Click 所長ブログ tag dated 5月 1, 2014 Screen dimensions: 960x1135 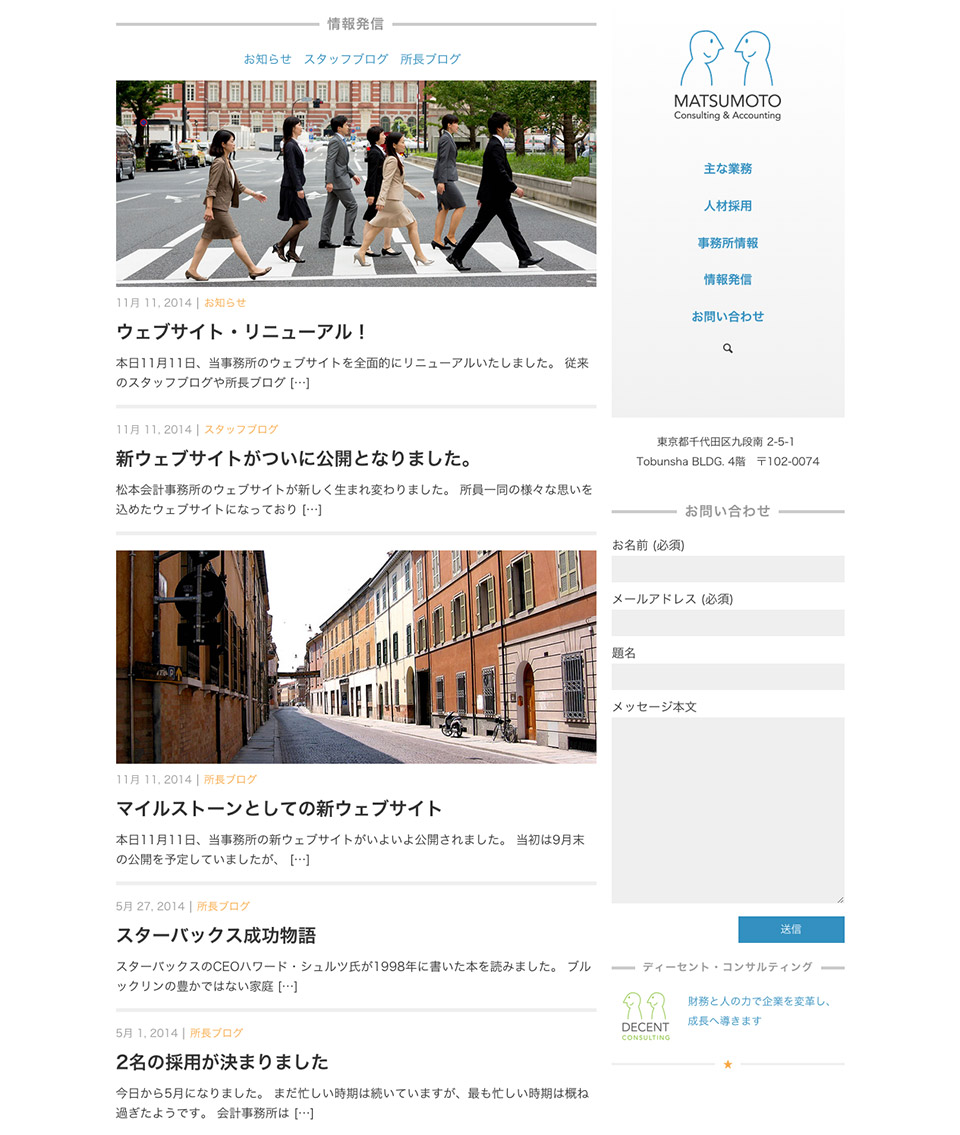tap(216, 1033)
